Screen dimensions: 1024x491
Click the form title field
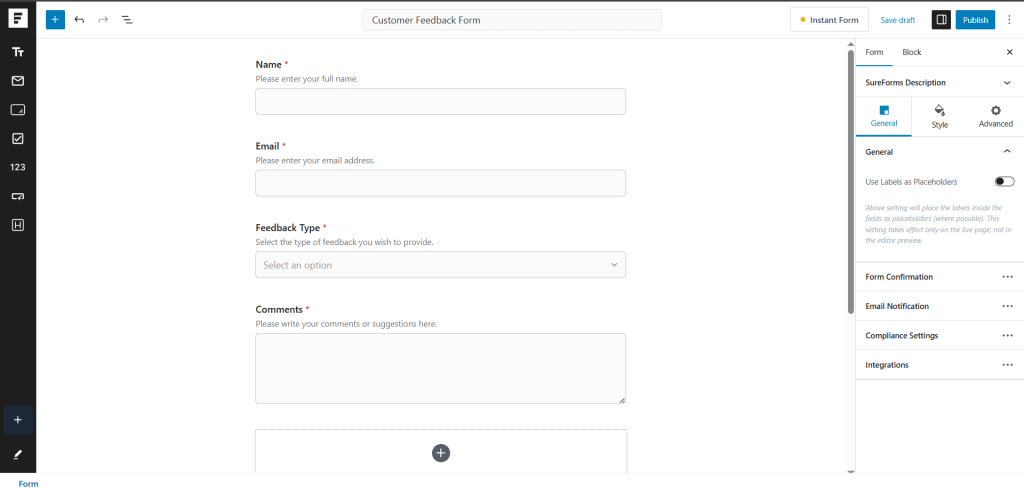512,20
